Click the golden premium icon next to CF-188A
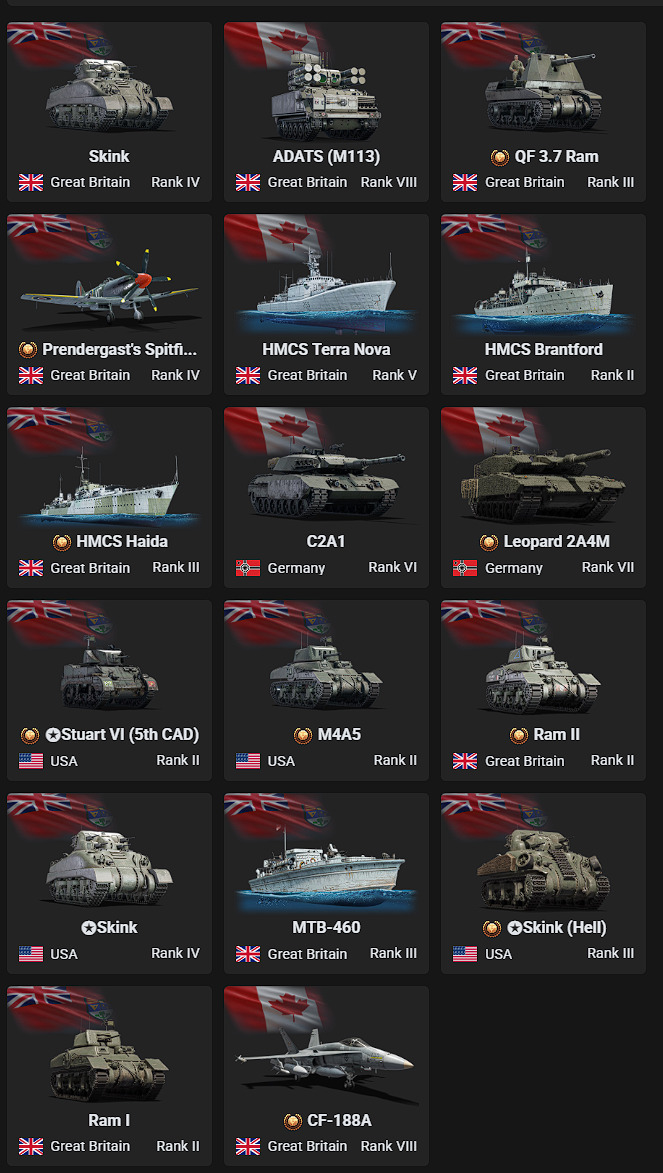This screenshot has height=1173, width=663. click(293, 1121)
